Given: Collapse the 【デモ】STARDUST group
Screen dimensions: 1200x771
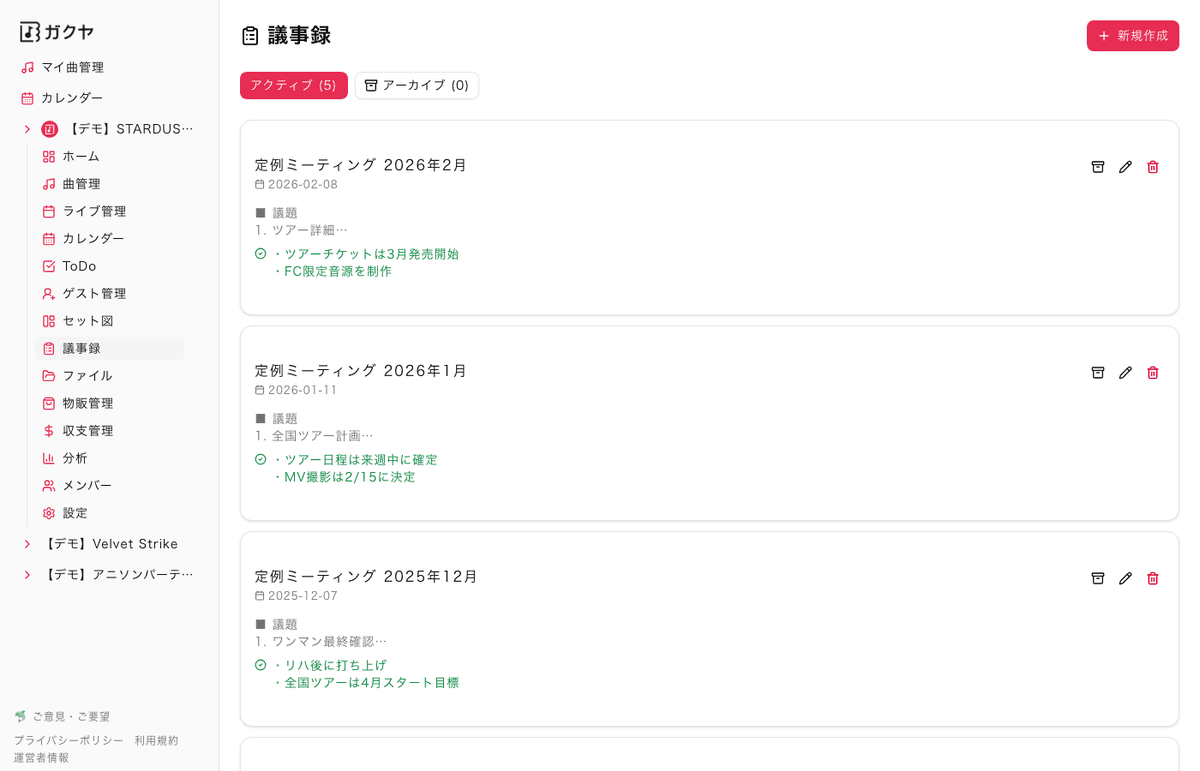Looking at the screenshot, I should point(27,128).
